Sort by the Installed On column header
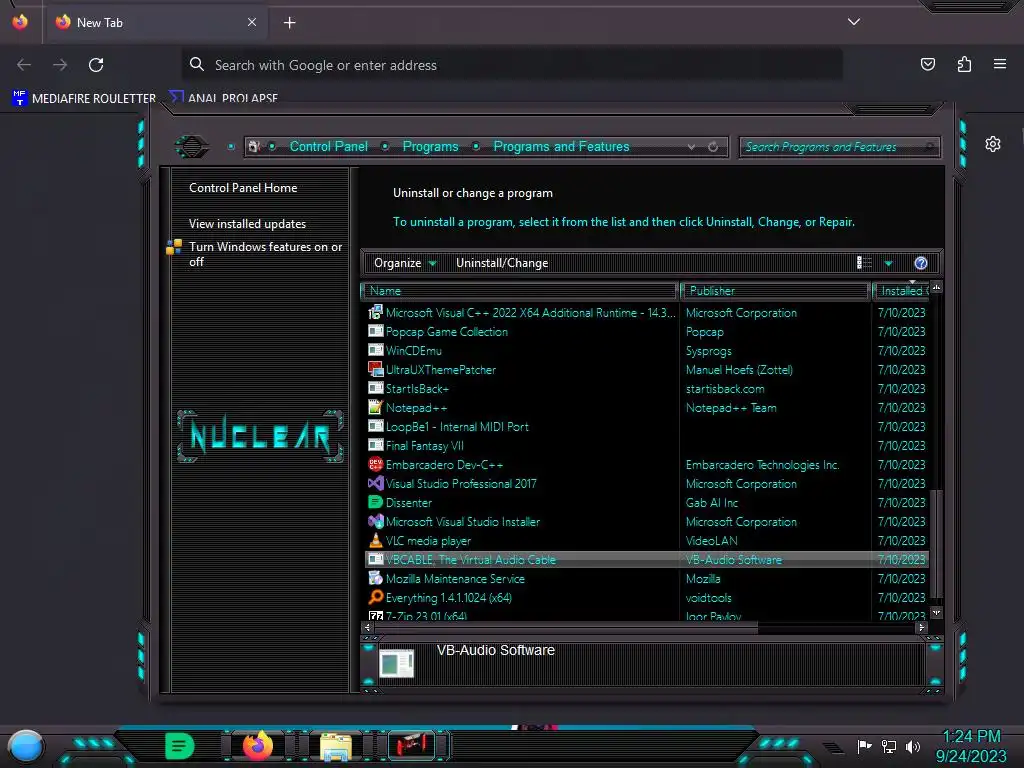Screen dimensions: 1024x768 pyautogui.click(x=901, y=291)
